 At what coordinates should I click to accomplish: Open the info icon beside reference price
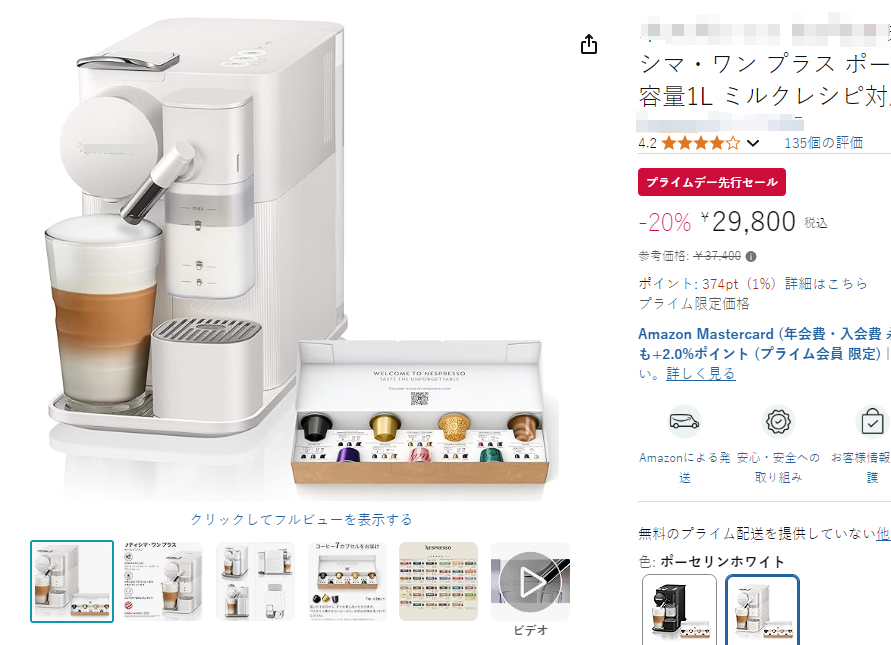click(x=751, y=257)
